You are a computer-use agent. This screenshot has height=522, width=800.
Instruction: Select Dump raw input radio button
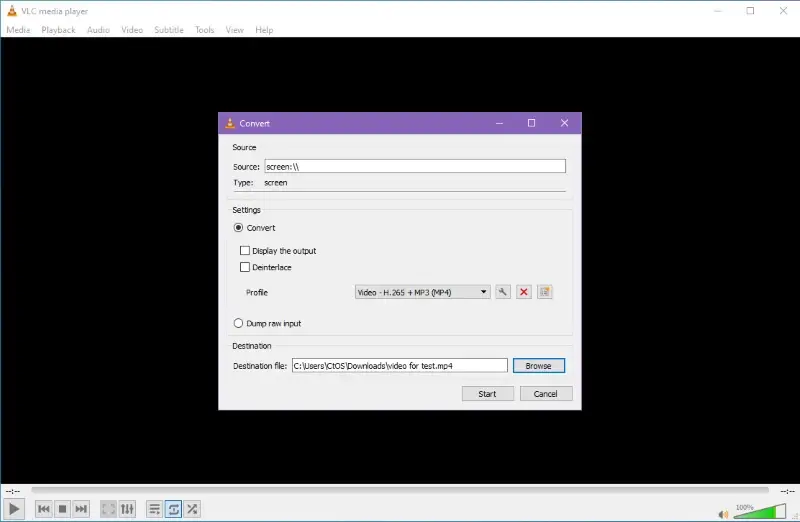click(x=238, y=323)
